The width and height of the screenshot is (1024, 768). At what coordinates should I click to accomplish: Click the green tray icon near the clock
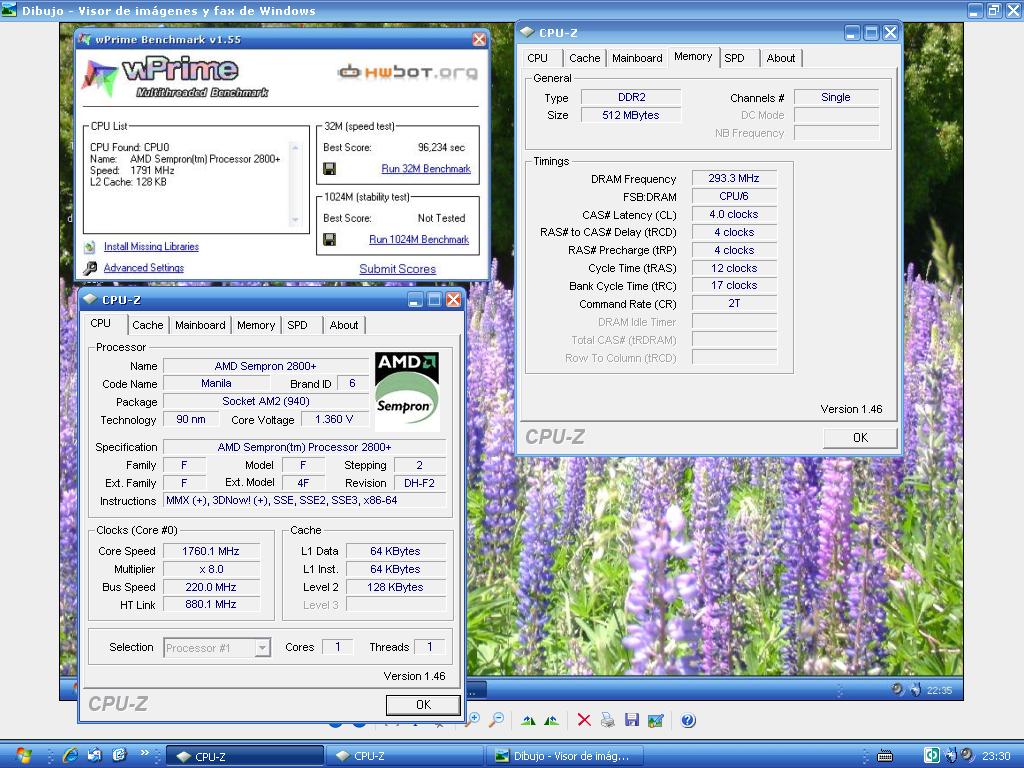pos(931,756)
